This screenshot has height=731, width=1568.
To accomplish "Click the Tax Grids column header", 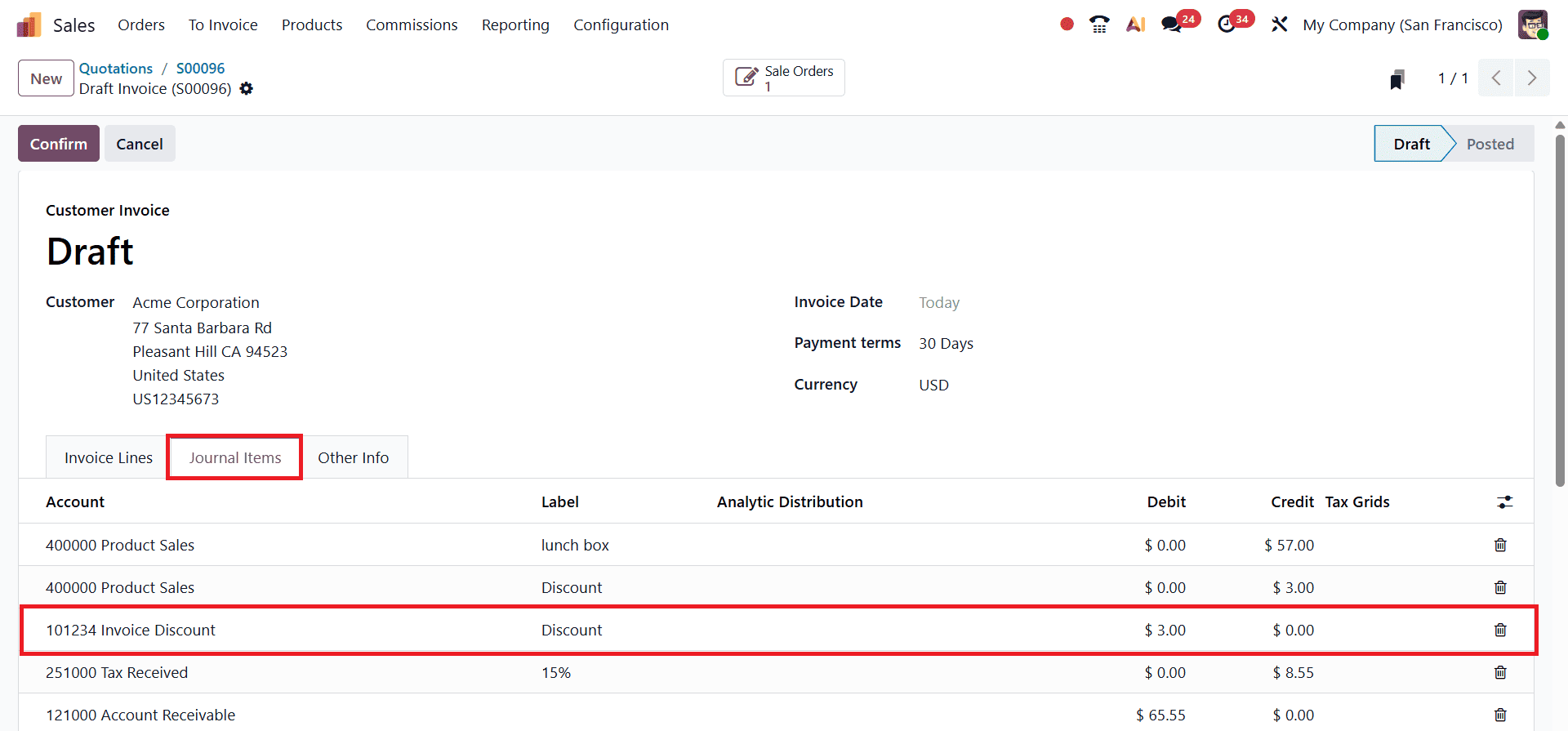I will (x=1357, y=501).
